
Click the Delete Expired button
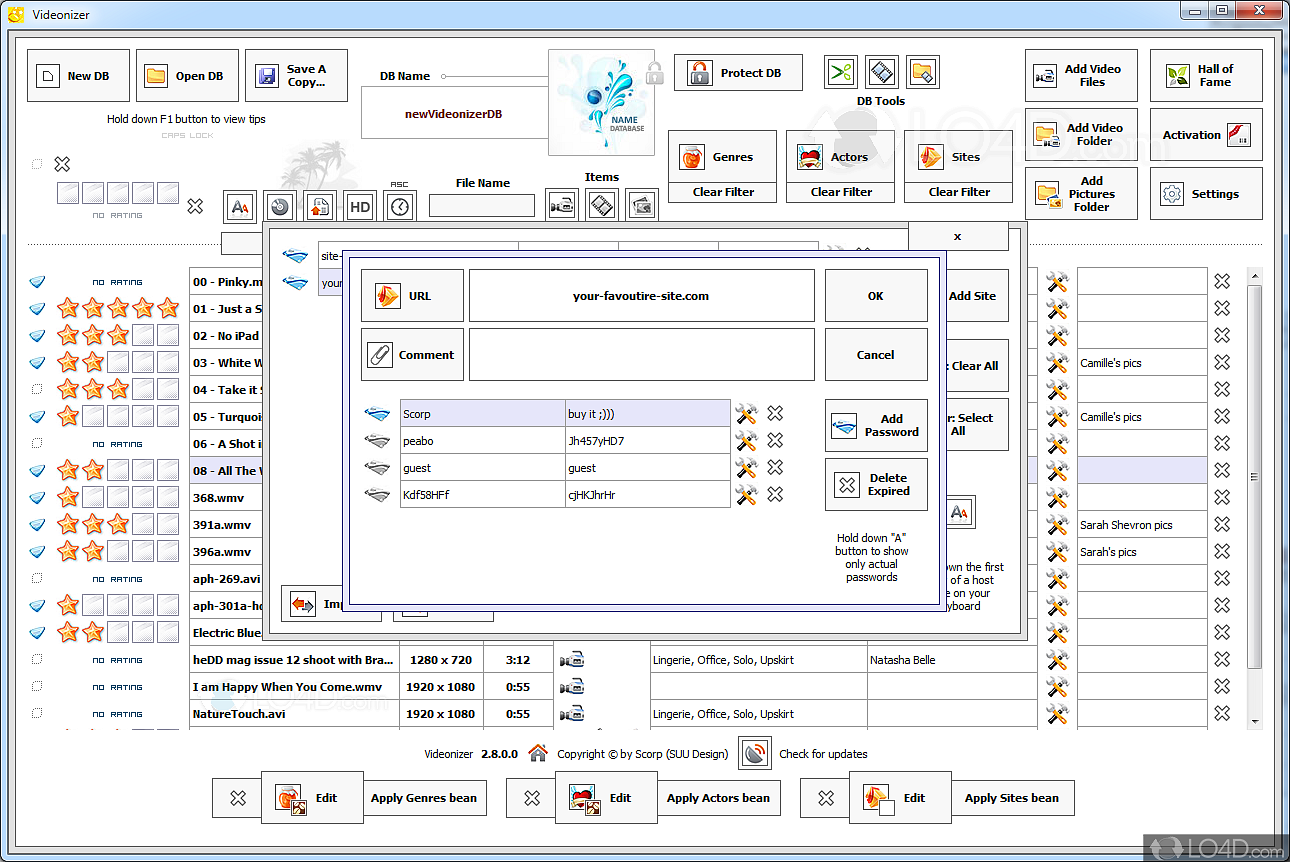(x=876, y=484)
